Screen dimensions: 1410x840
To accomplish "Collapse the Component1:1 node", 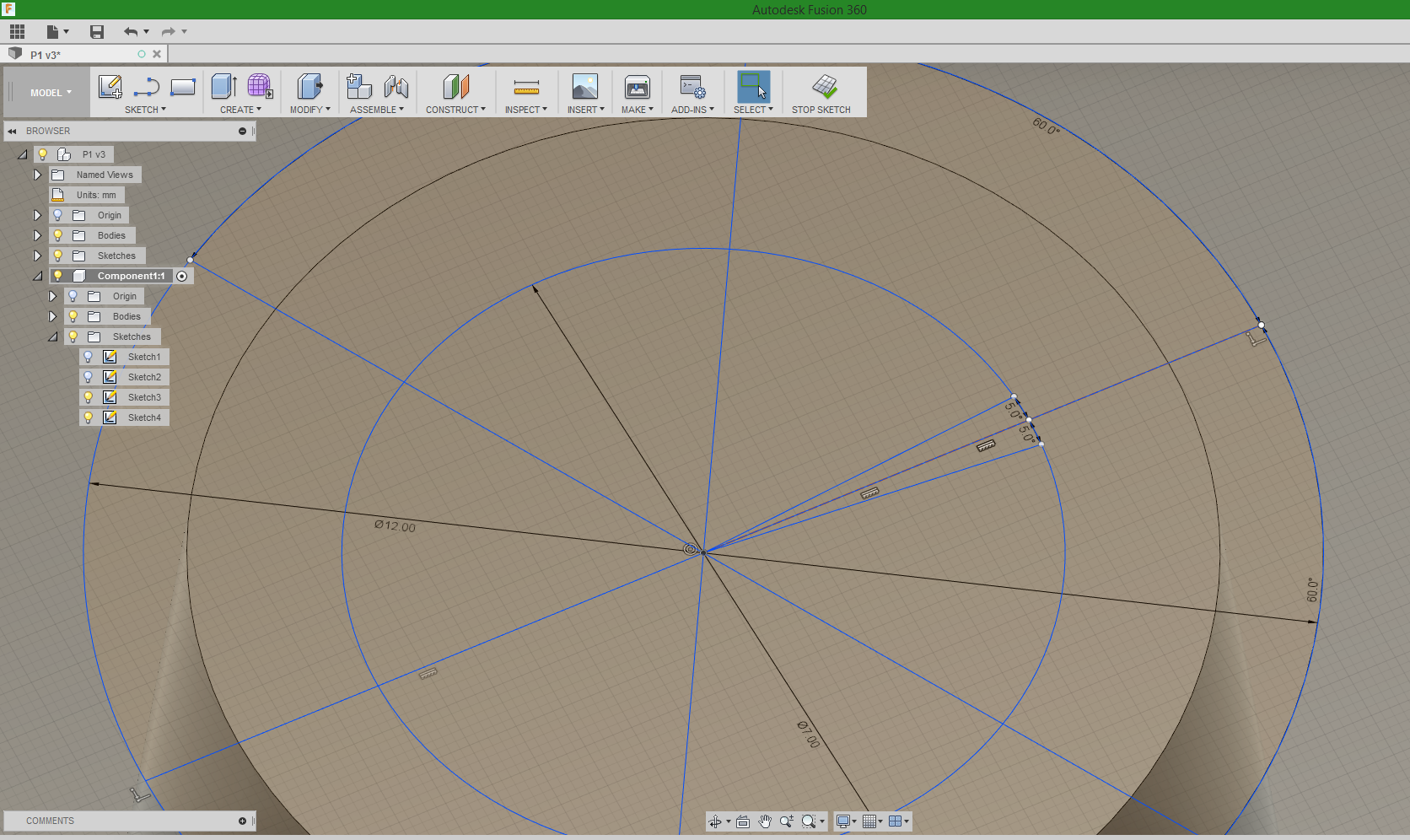I will pyautogui.click(x=37, y=276).
